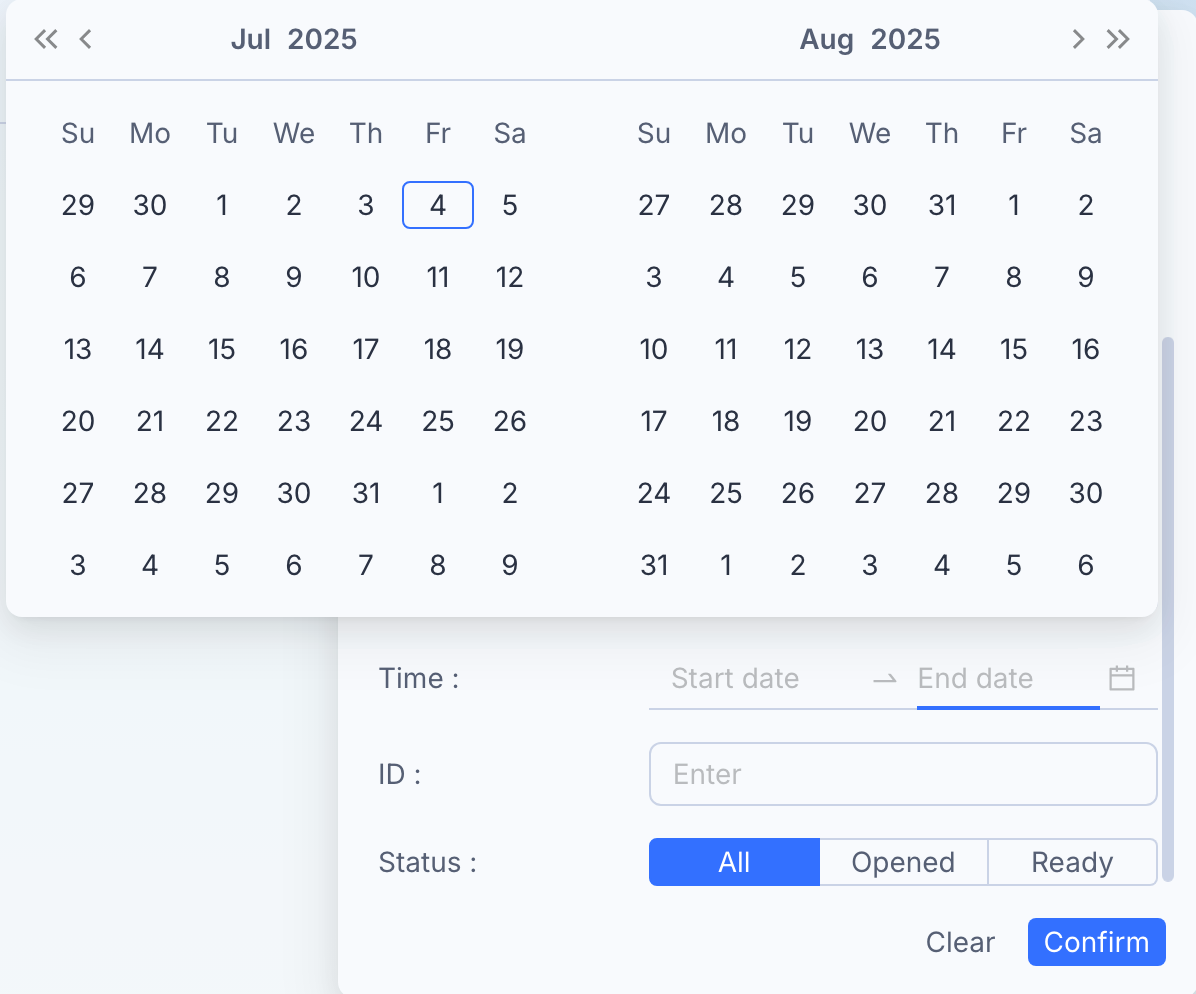Screen dimensions: 1196x994
Task: Click the vertical scrollbar of the filter panel
Action: [1168, 609]
